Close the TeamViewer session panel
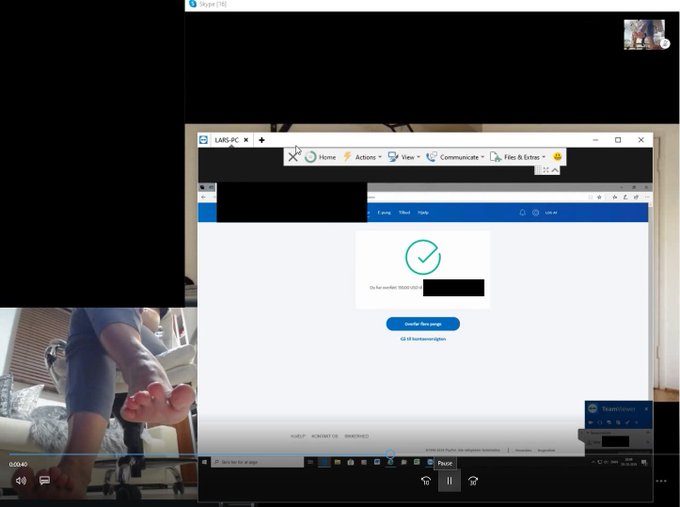The height and width of the screenshot is (507, 680). (x=646, y=409)
